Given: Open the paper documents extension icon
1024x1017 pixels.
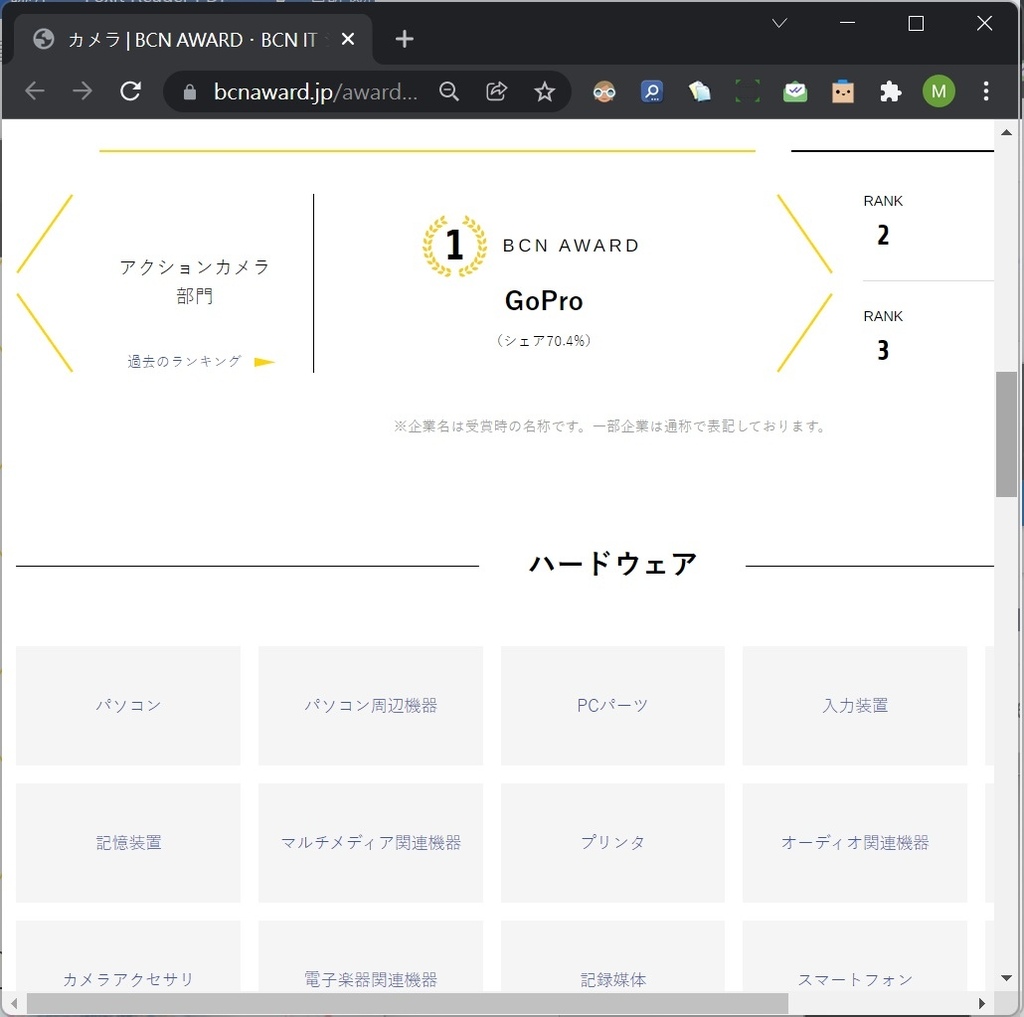Looking at the screenshot, I should point(699,91).
